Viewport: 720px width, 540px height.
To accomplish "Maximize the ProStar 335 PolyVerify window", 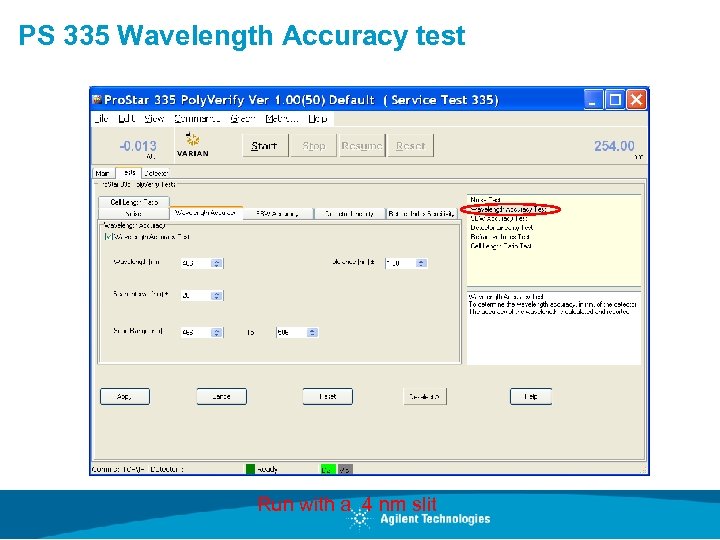I will (614, 100).
